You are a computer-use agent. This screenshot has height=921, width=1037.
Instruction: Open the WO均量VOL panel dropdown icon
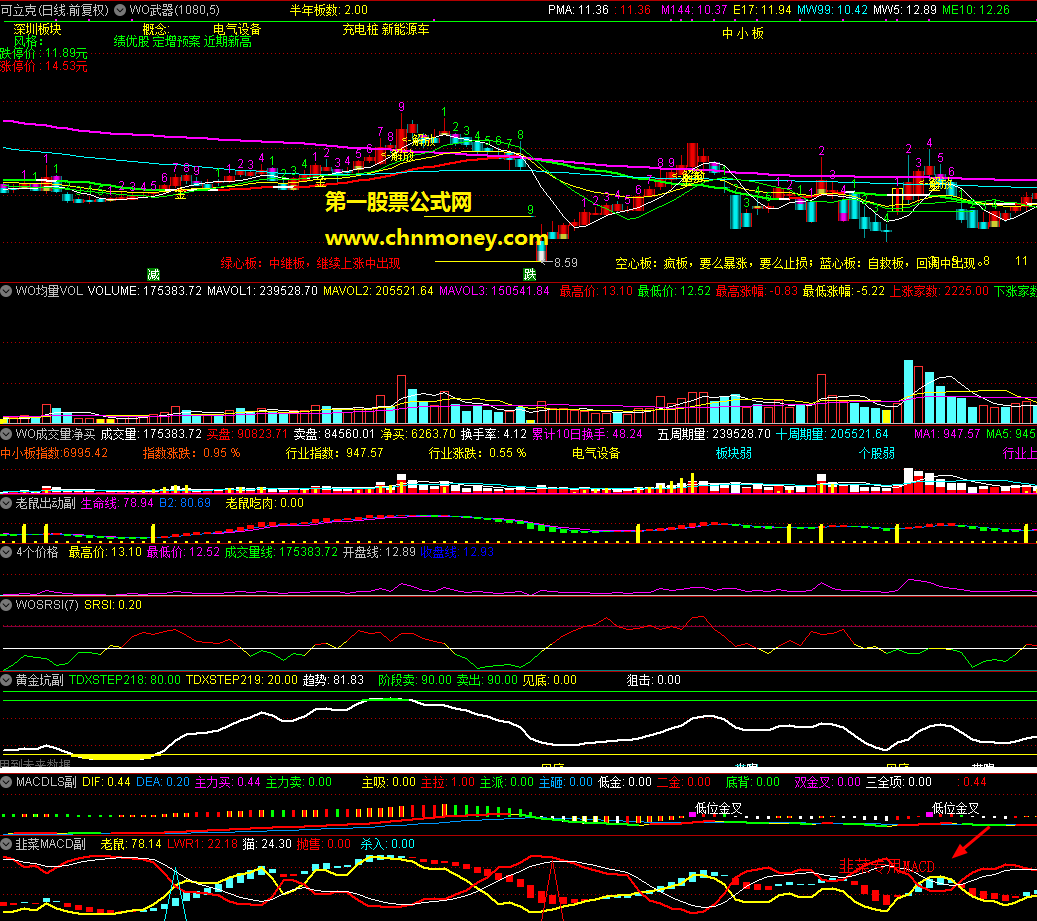point(6,291)
